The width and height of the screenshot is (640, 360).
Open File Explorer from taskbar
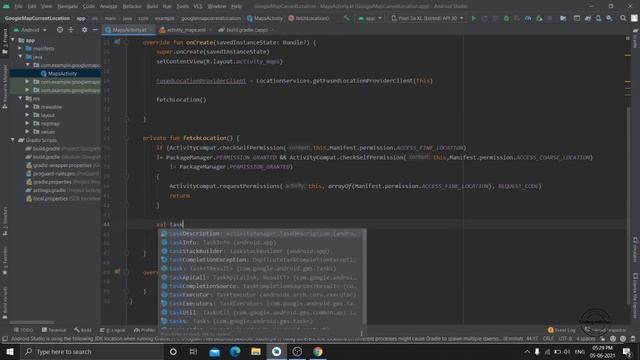[256, 351]
